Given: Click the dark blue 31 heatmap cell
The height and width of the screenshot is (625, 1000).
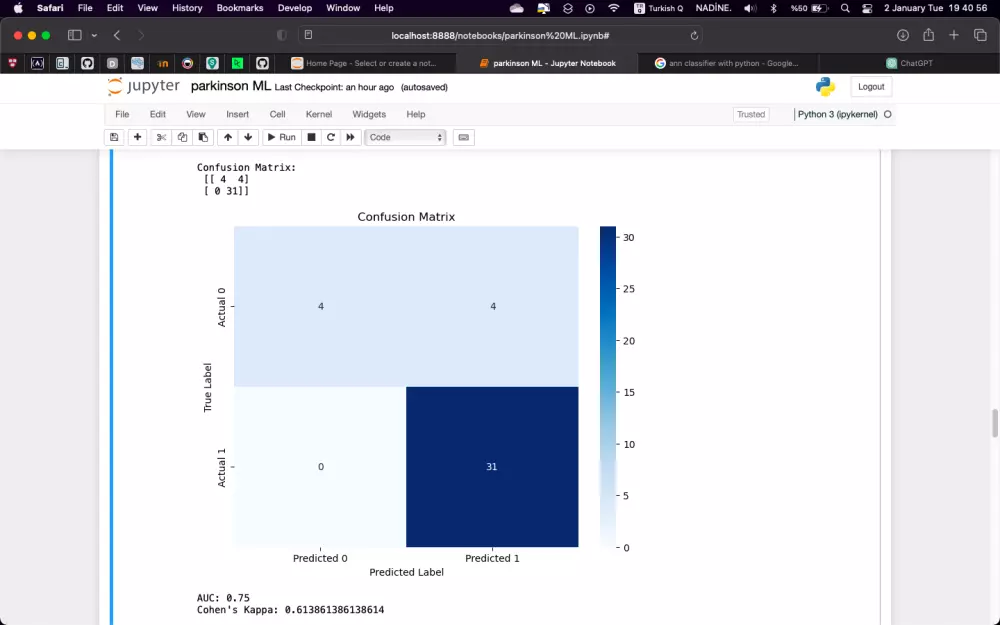Looking at the screenshot, I should click(x=492, y=467).
